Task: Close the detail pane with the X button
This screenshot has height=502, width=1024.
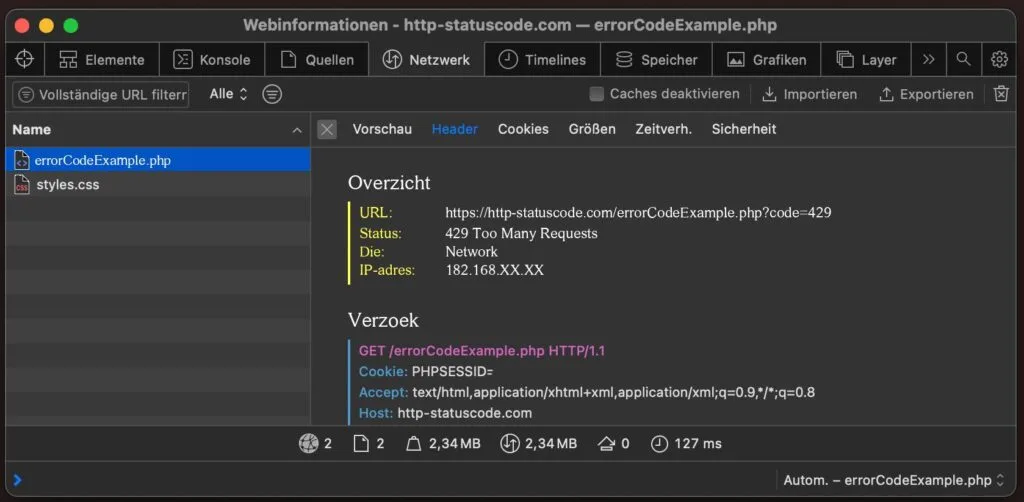Action: [327, 129]
